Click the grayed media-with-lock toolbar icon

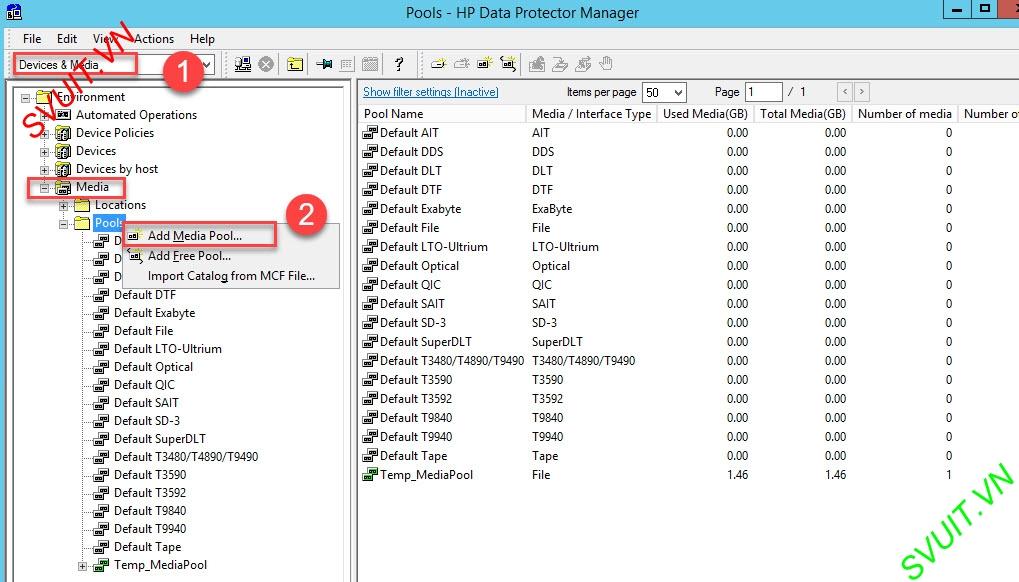tap(537, 64)
